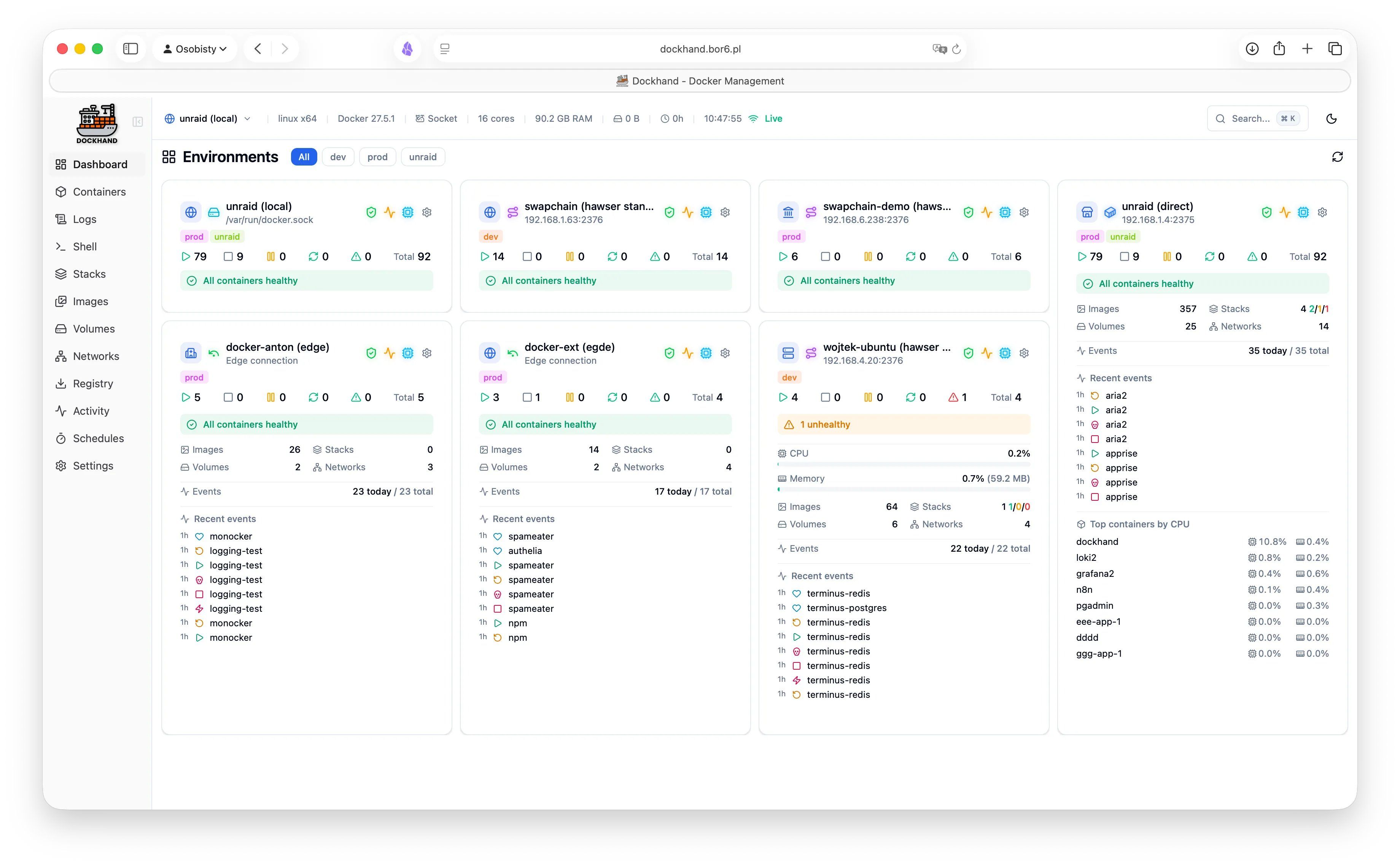Click the wojtek-ubuntu Memory usage bar

pyautogui.click(x=903, y=489)
